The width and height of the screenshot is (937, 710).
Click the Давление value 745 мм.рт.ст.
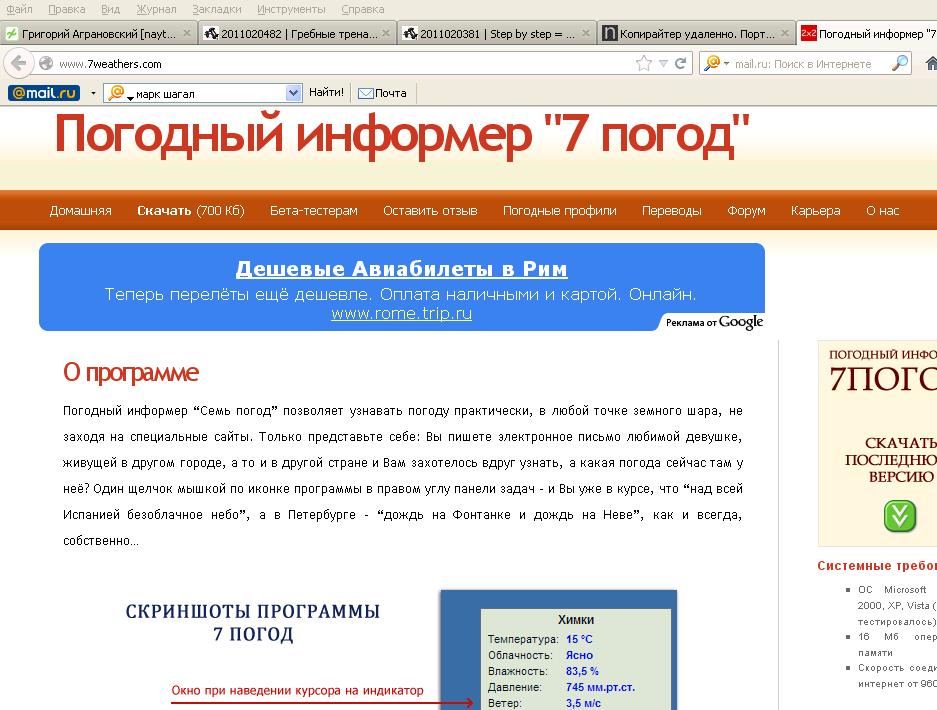(x=600, y=687)
